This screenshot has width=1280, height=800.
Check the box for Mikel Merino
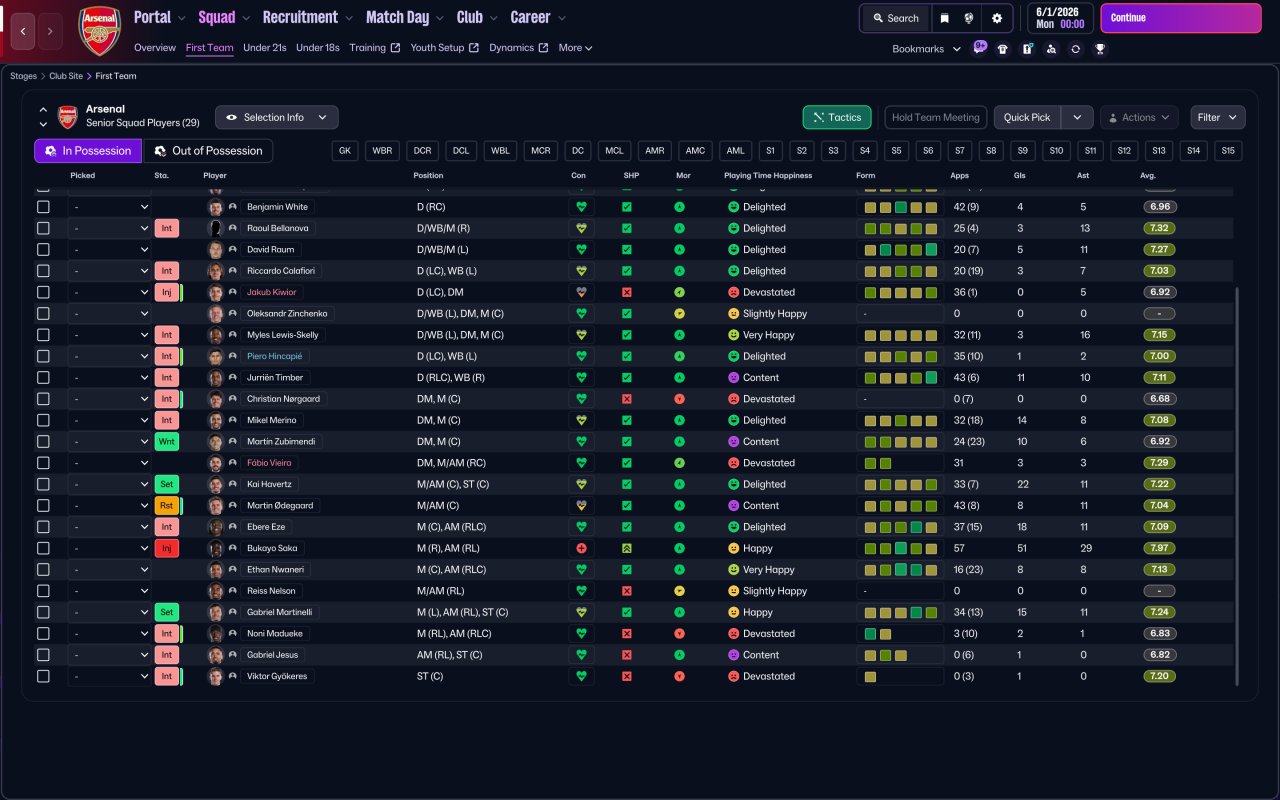43,420
